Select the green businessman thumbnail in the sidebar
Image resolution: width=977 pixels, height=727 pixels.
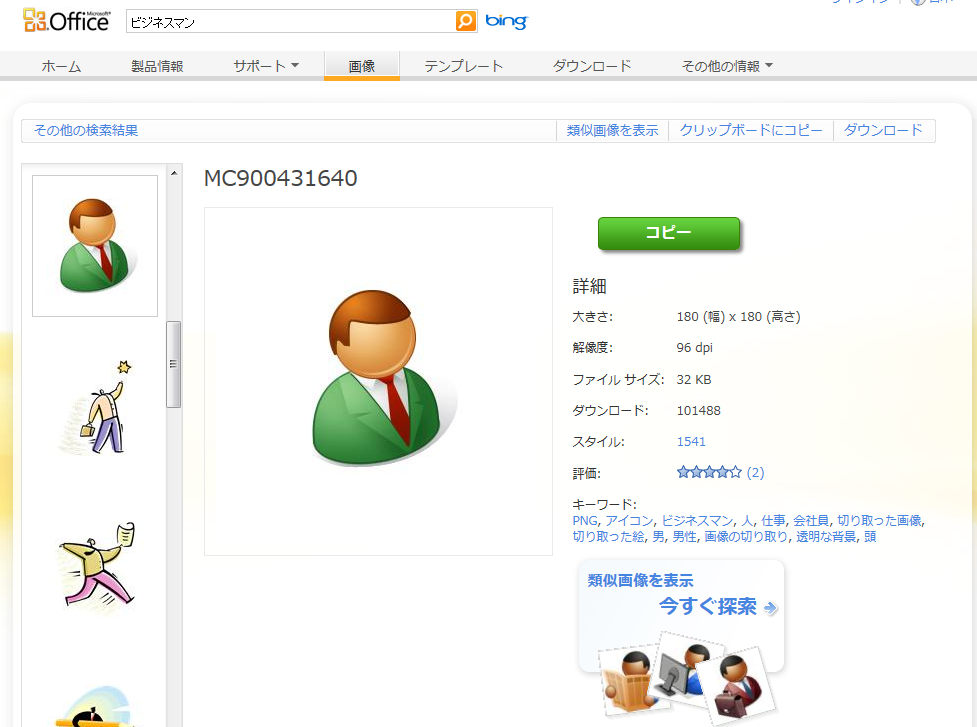[x=94, y=245]
